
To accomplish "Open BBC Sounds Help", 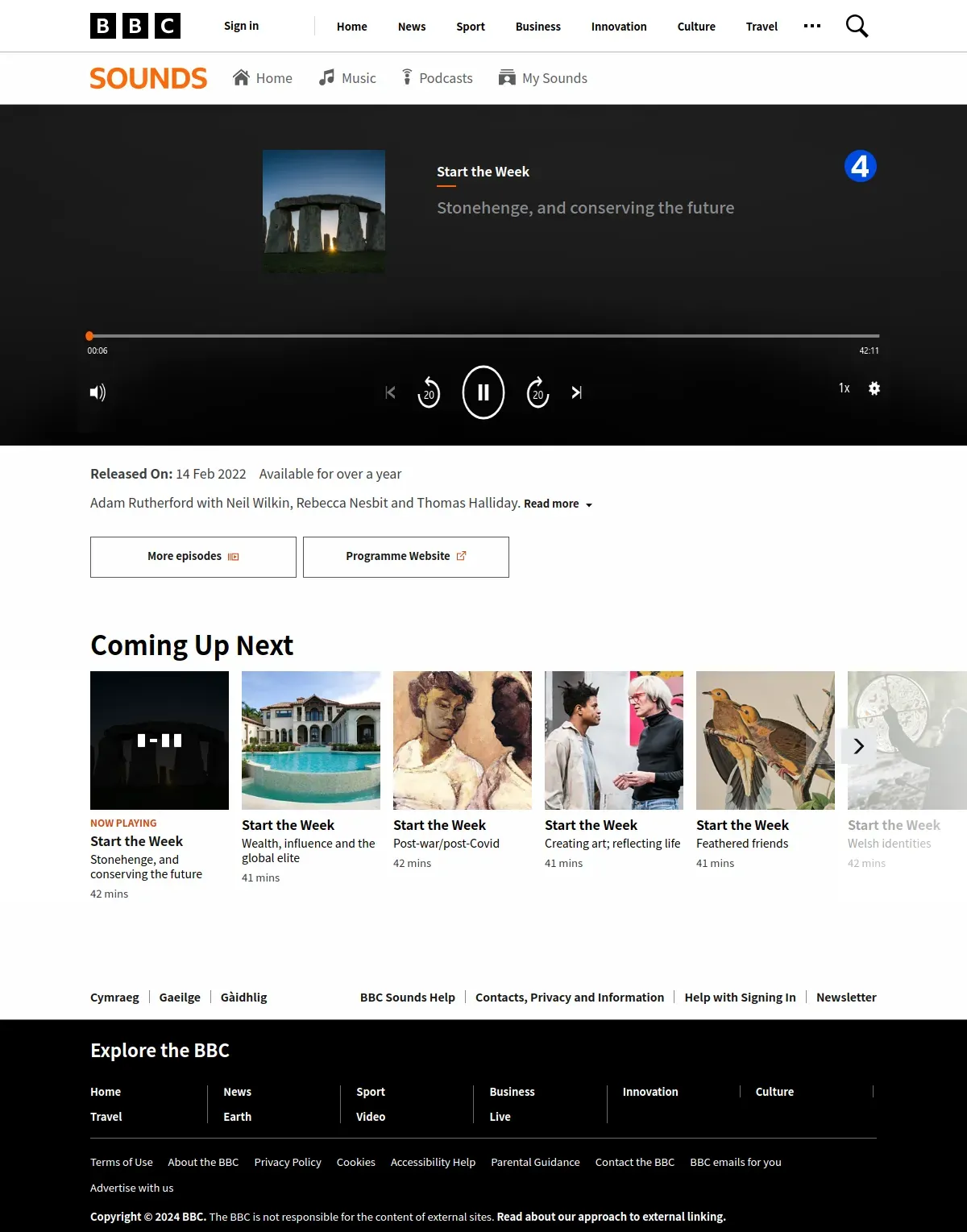I will [408, 998].
